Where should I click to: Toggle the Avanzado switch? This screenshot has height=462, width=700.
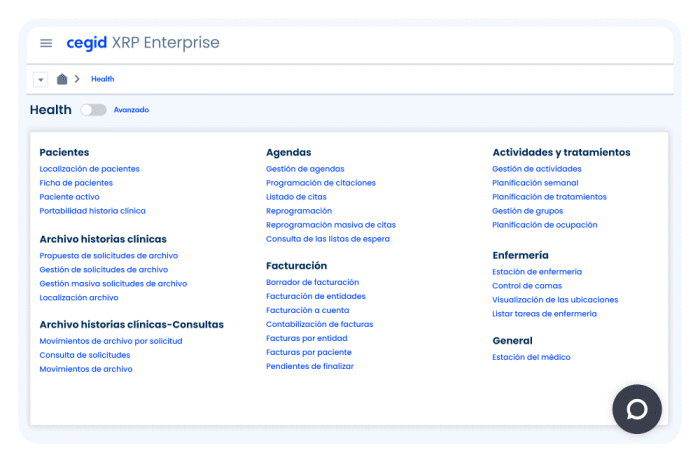[x=93, y=110]
